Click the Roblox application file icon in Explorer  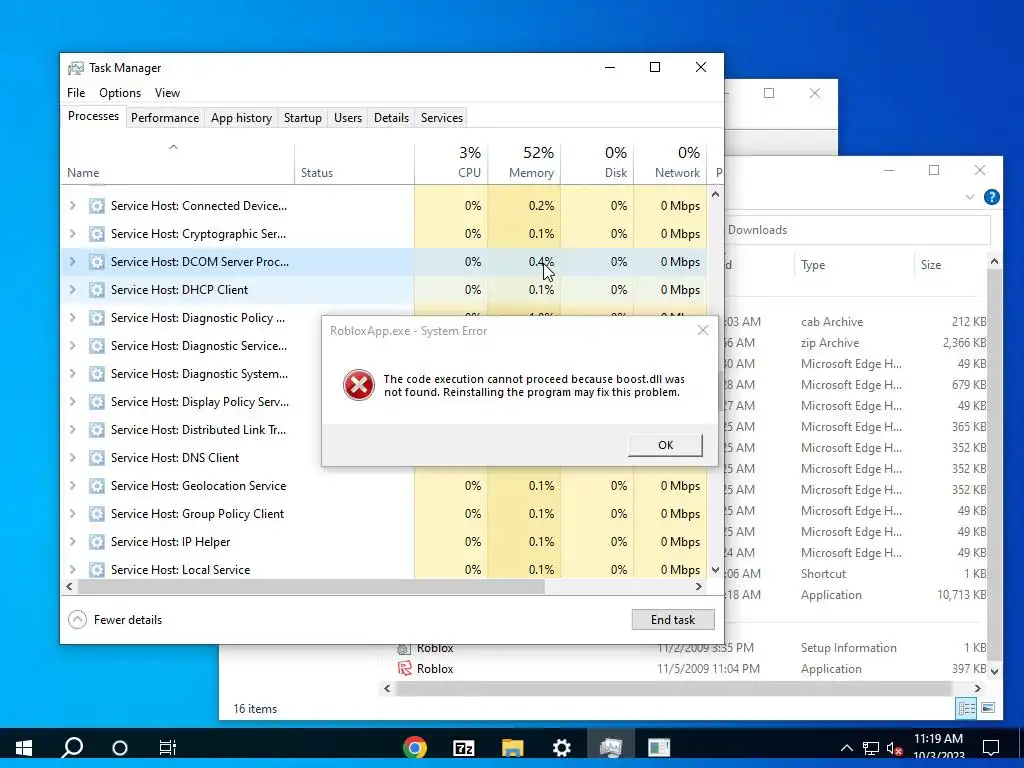click(405, 669)
